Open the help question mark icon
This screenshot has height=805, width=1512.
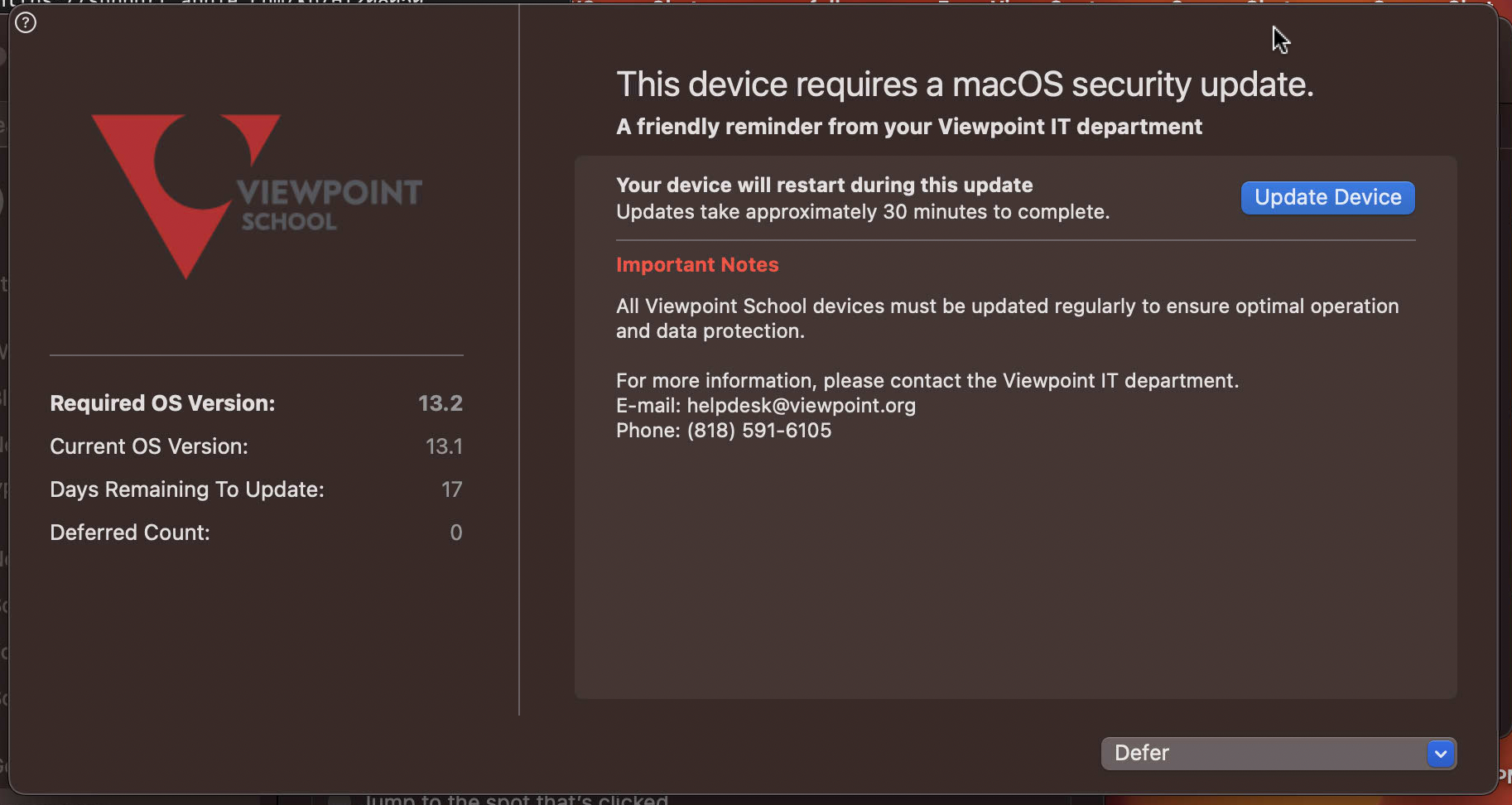pyautogui.click(x=26, y=23)
